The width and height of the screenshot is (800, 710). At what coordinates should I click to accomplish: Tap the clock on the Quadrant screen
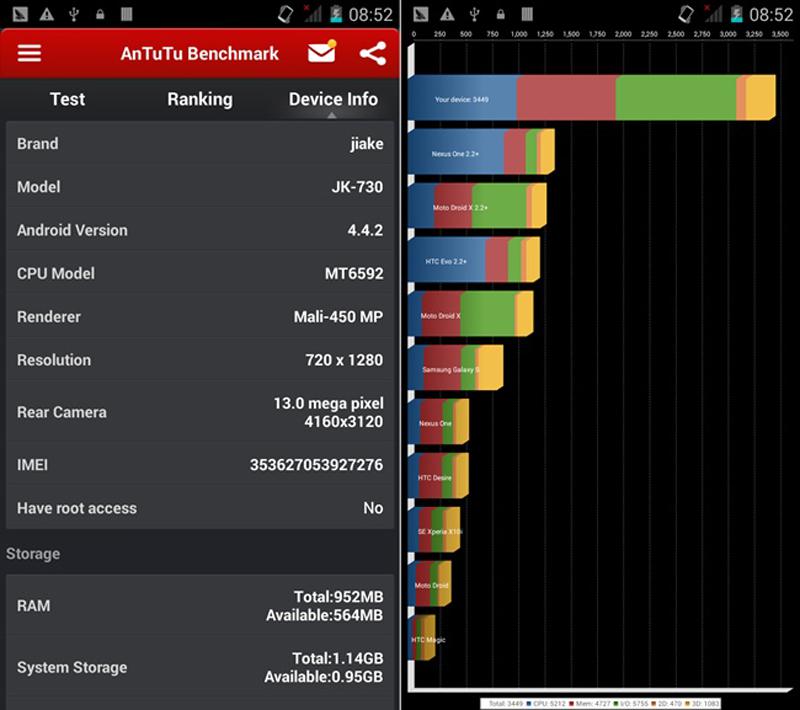point(771,14)
